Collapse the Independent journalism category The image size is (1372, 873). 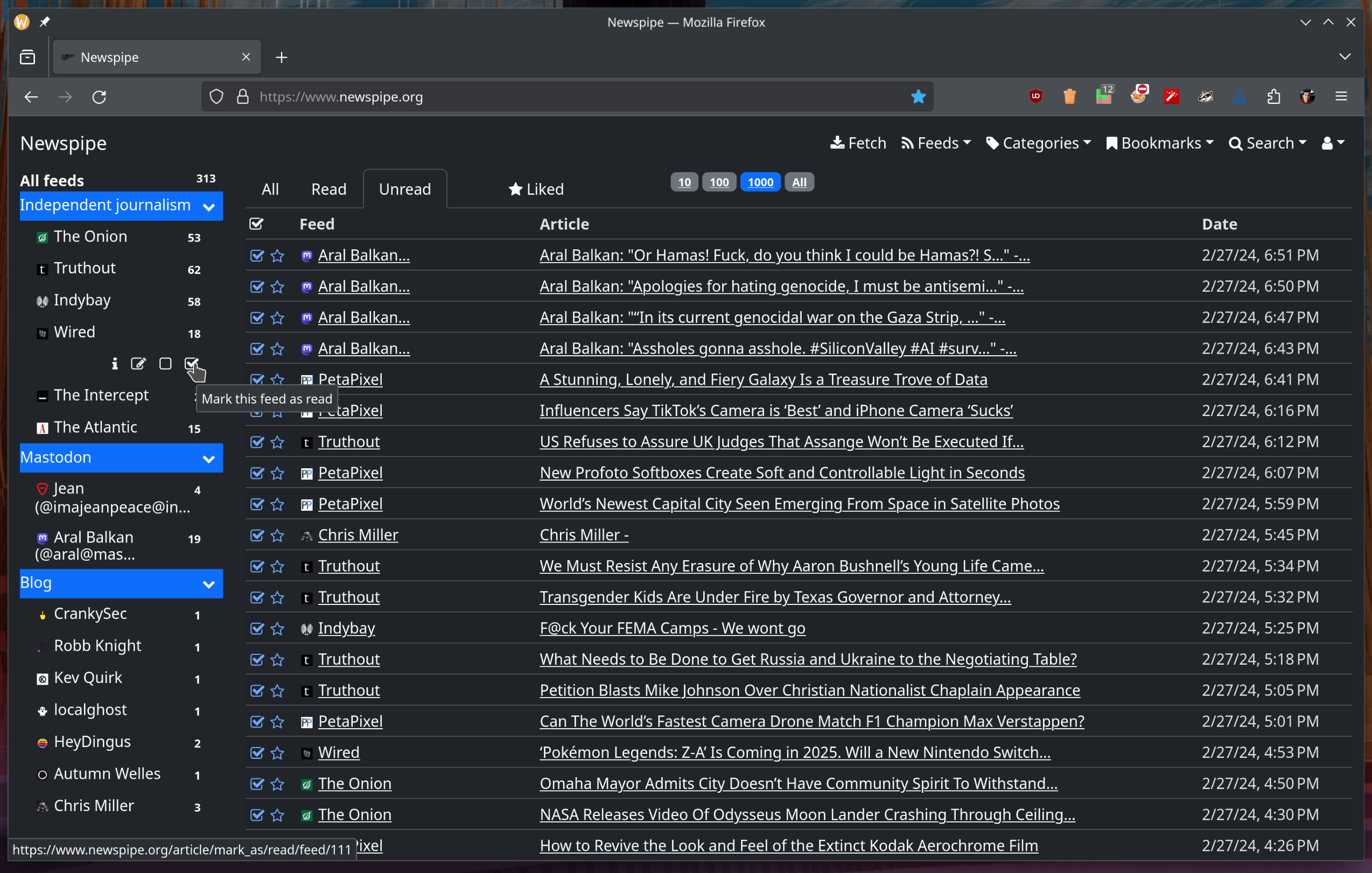coord(208,206)
